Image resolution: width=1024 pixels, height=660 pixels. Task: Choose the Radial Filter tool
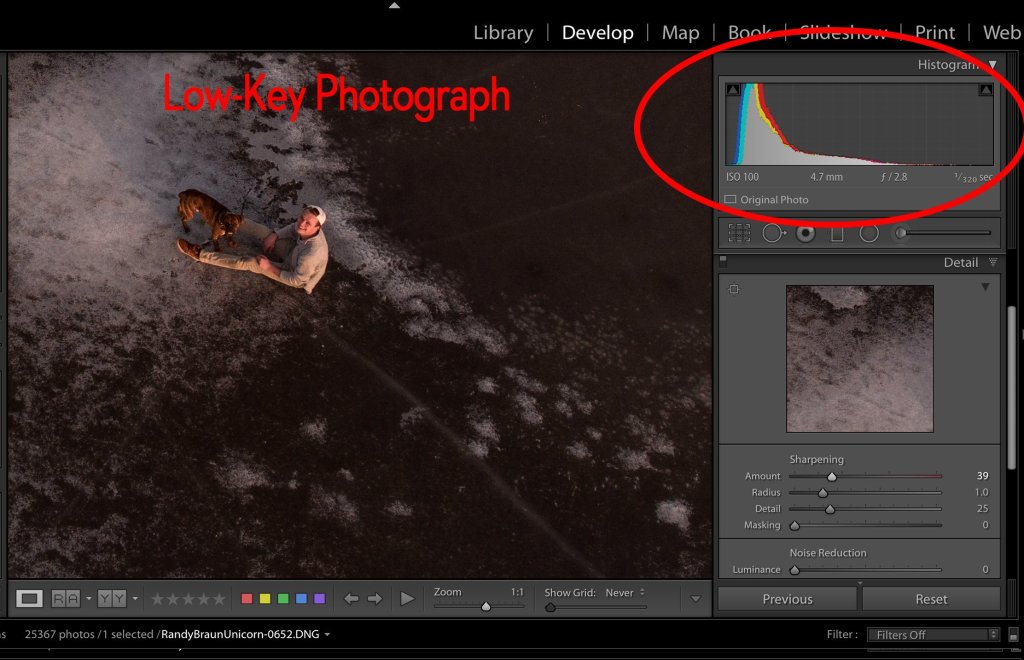click(869, 233)
